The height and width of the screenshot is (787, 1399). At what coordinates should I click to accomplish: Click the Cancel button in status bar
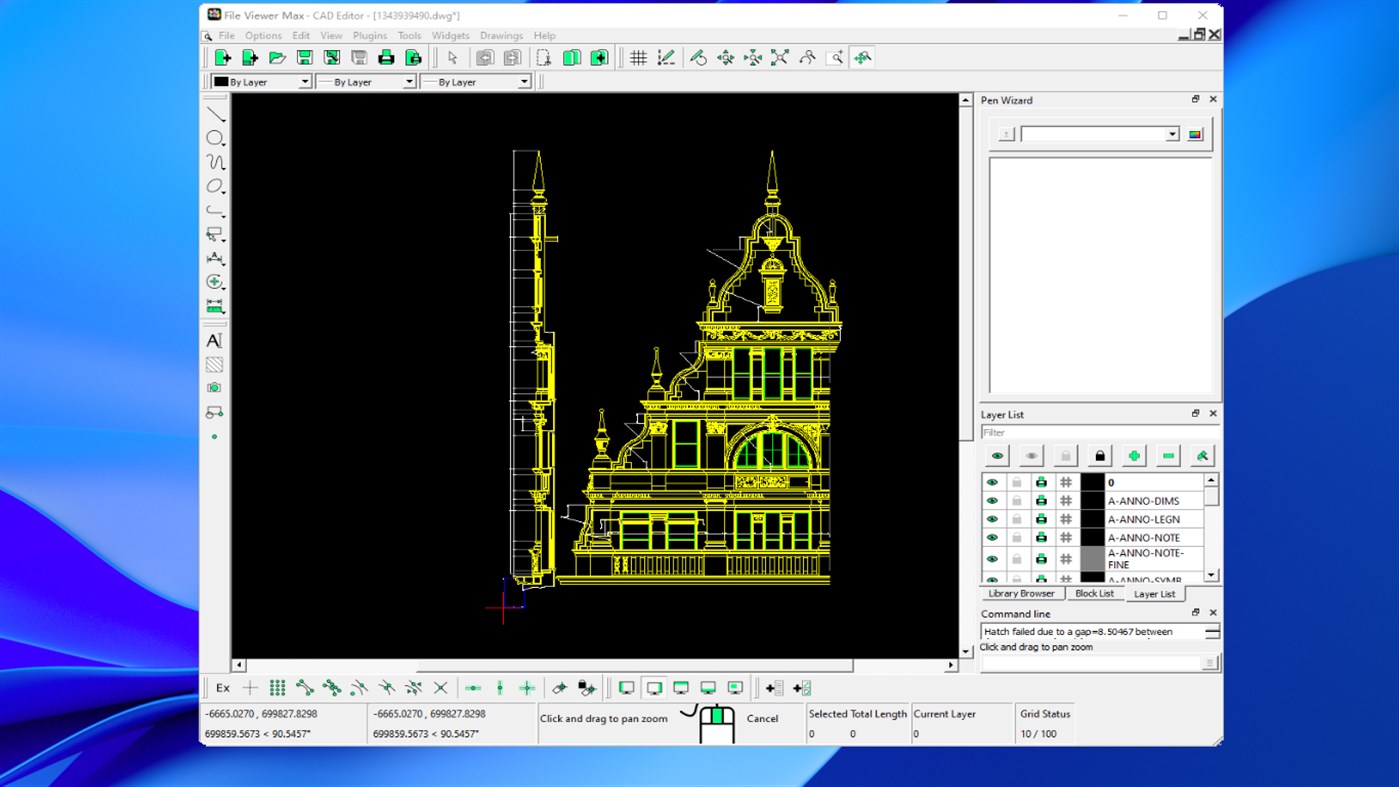tap(762, 718)
